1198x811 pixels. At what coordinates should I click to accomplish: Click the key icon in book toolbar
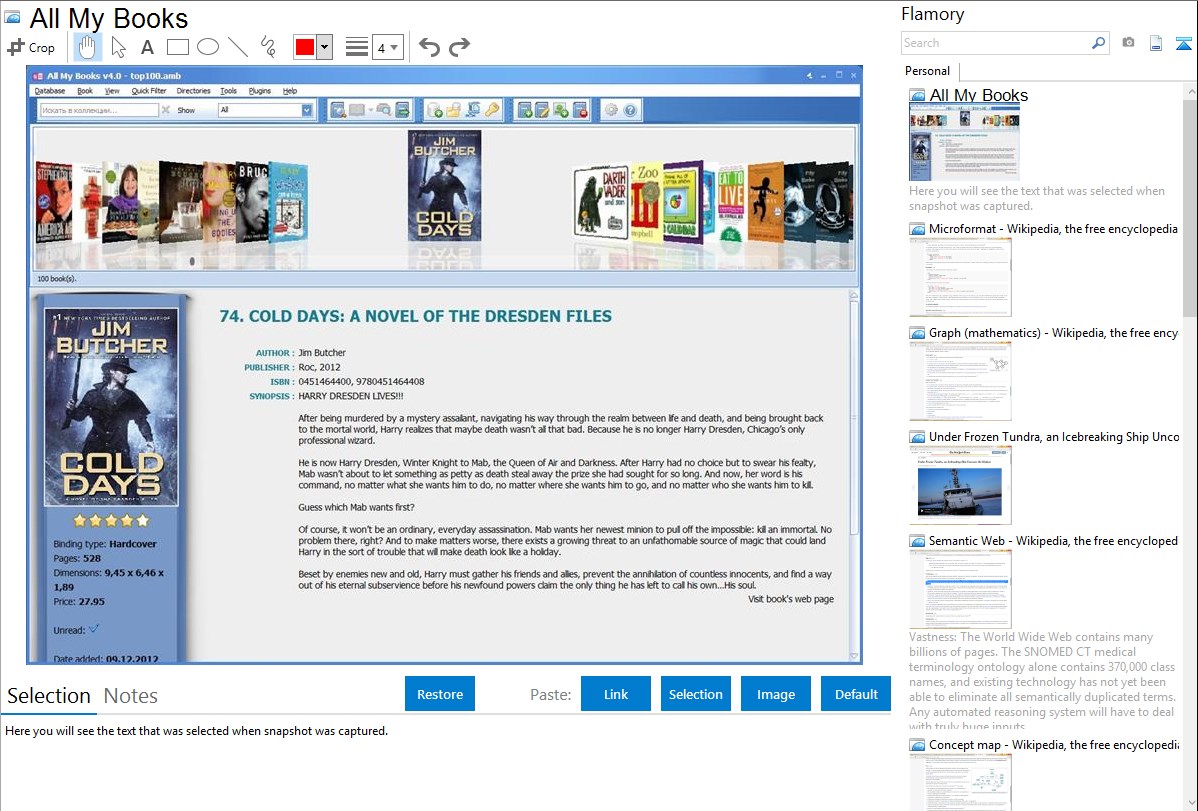pos(492,111)
